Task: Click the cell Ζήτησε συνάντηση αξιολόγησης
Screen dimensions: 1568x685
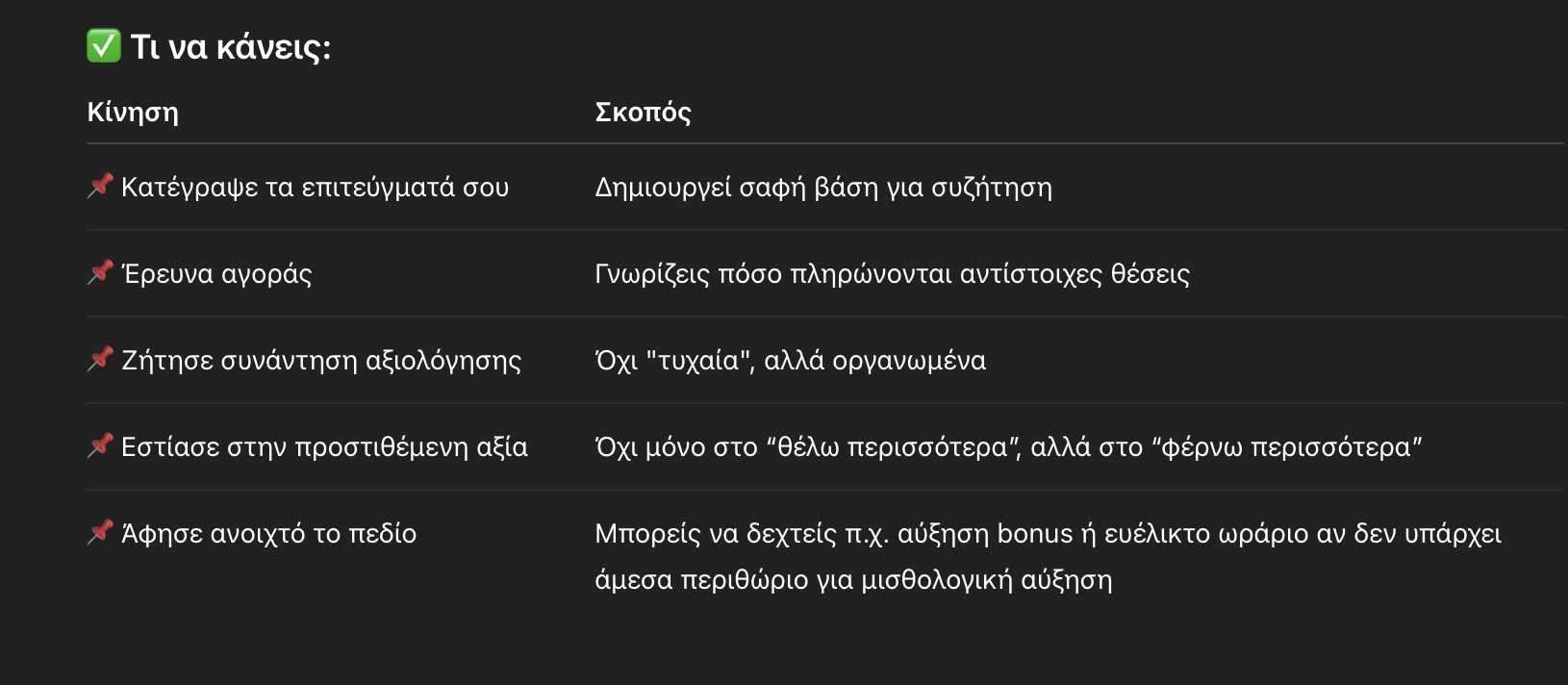Action: tap(321, 361)
